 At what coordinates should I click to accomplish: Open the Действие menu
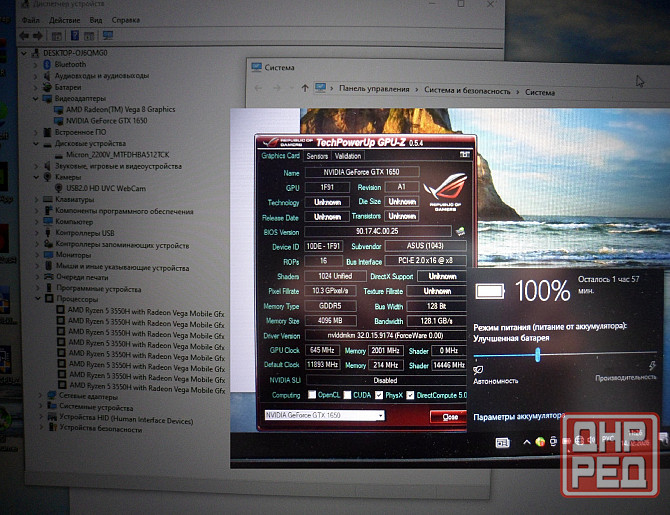tap(64, 19)
